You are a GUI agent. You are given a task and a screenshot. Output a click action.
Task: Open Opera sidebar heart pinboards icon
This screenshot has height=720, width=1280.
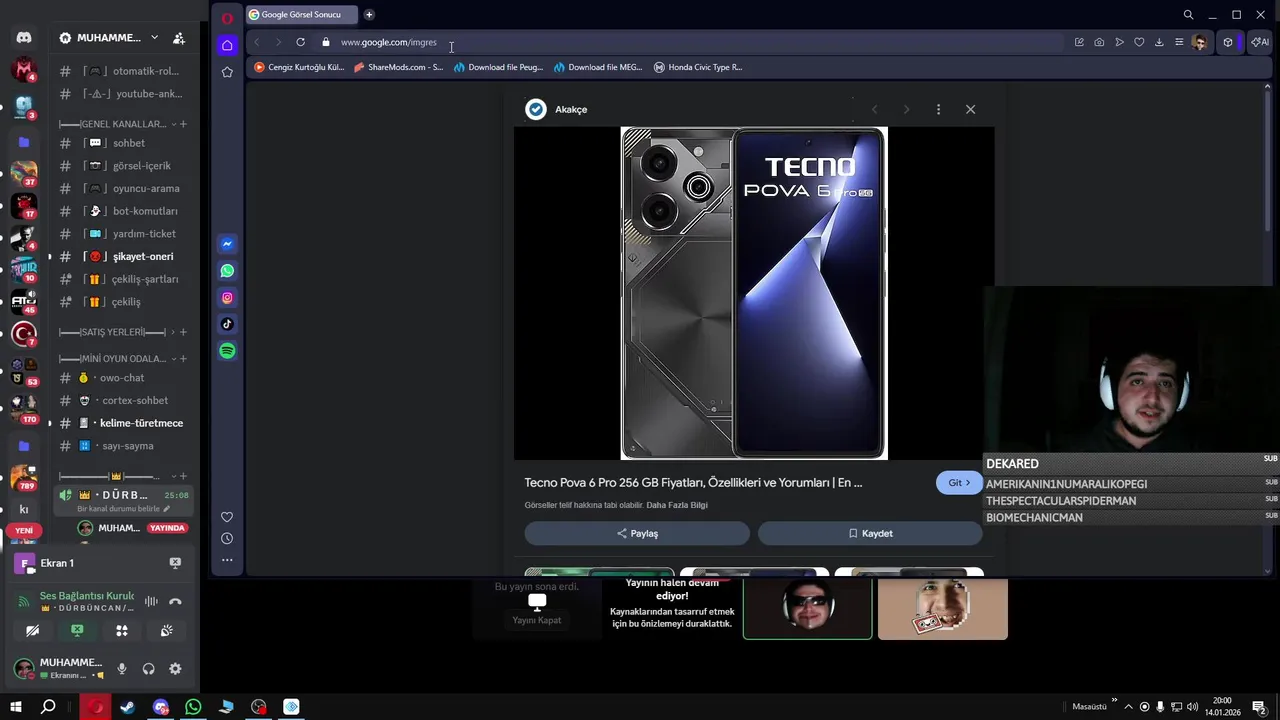227,517
